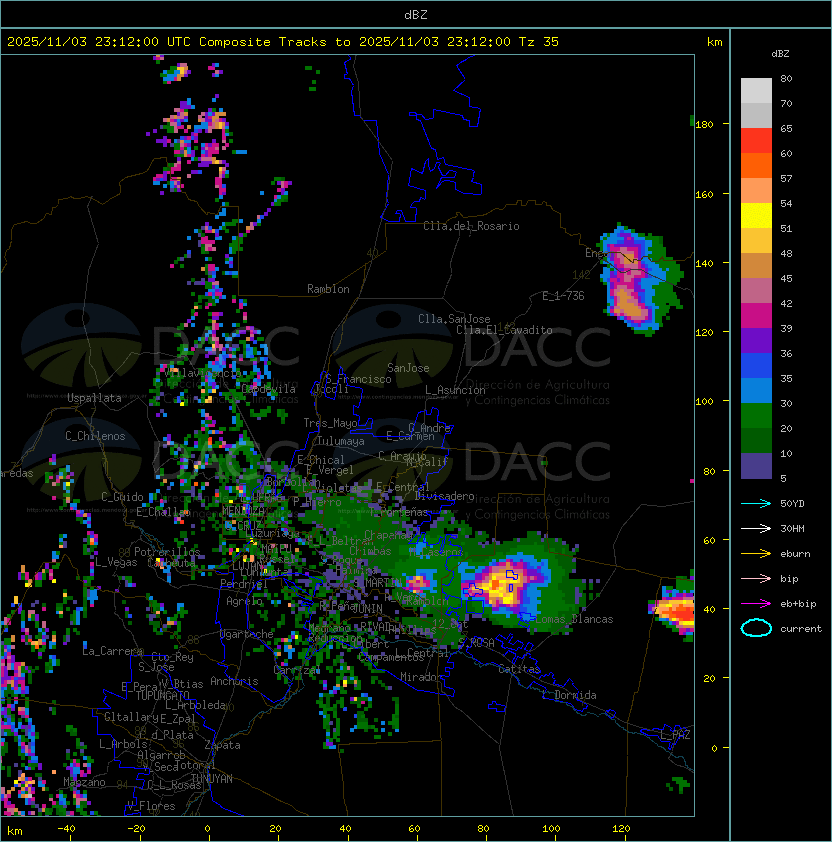Click the yellow eburn arrow symbol
The image size is (832, 842).
click(756, 554)
